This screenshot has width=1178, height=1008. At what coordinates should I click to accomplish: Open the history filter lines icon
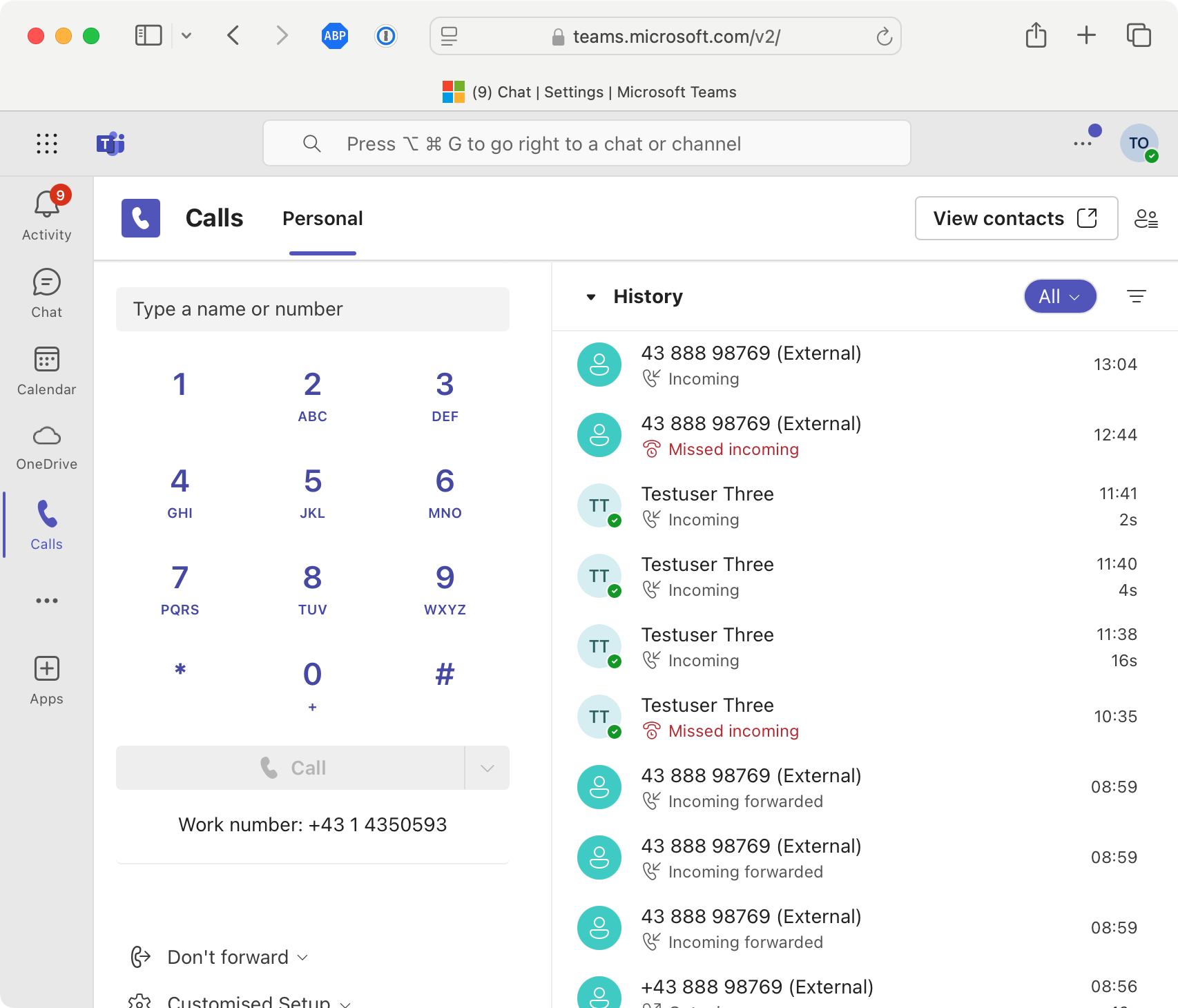pos(1136,296)
